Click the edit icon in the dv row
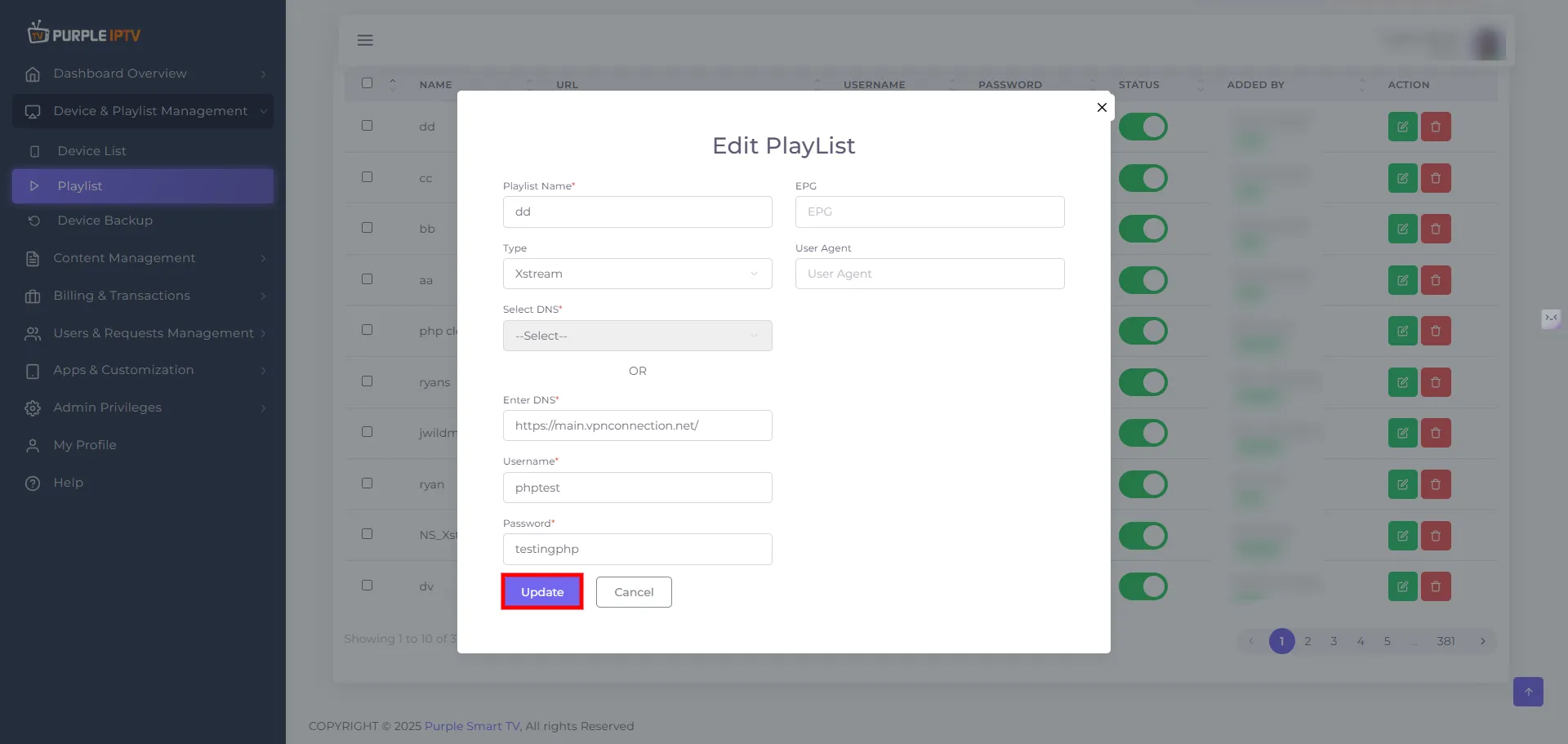This screenshot has height=744, width=1568. coord(1402,586)
